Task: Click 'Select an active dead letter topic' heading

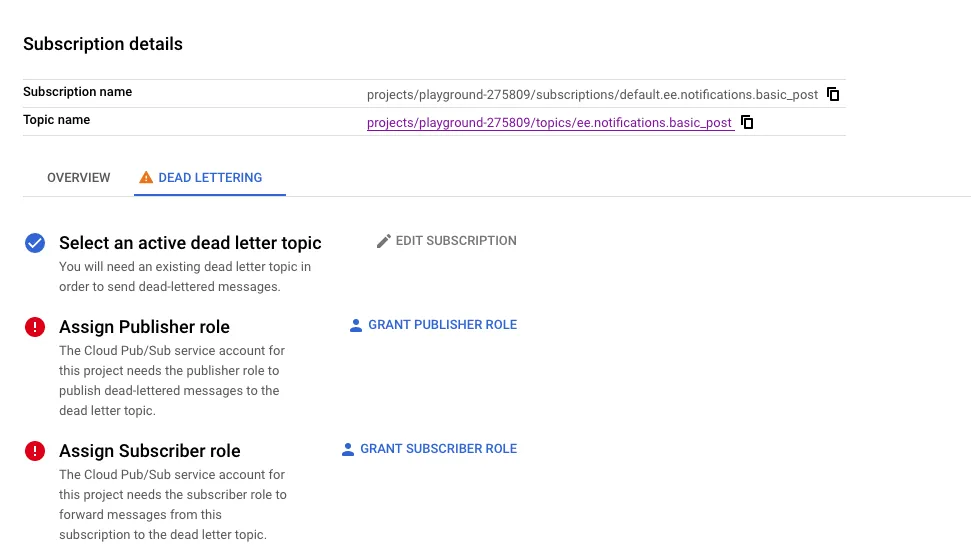Action: point(190,243)
